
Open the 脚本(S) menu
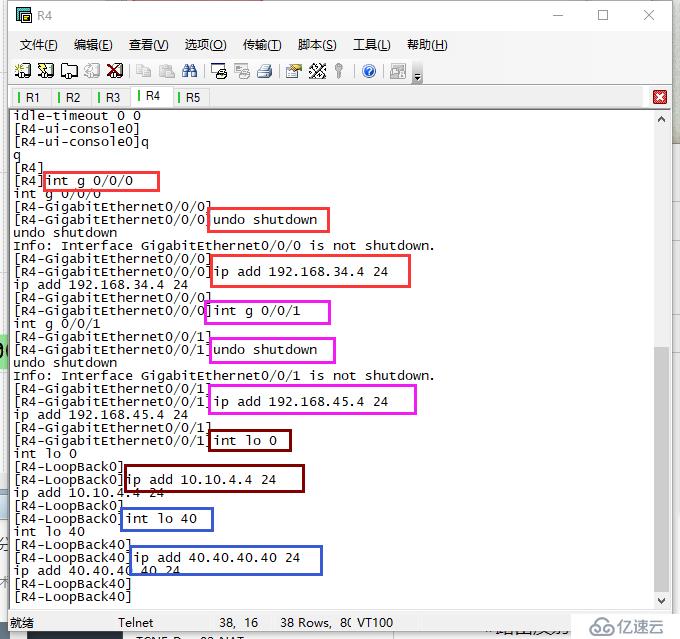317,45
